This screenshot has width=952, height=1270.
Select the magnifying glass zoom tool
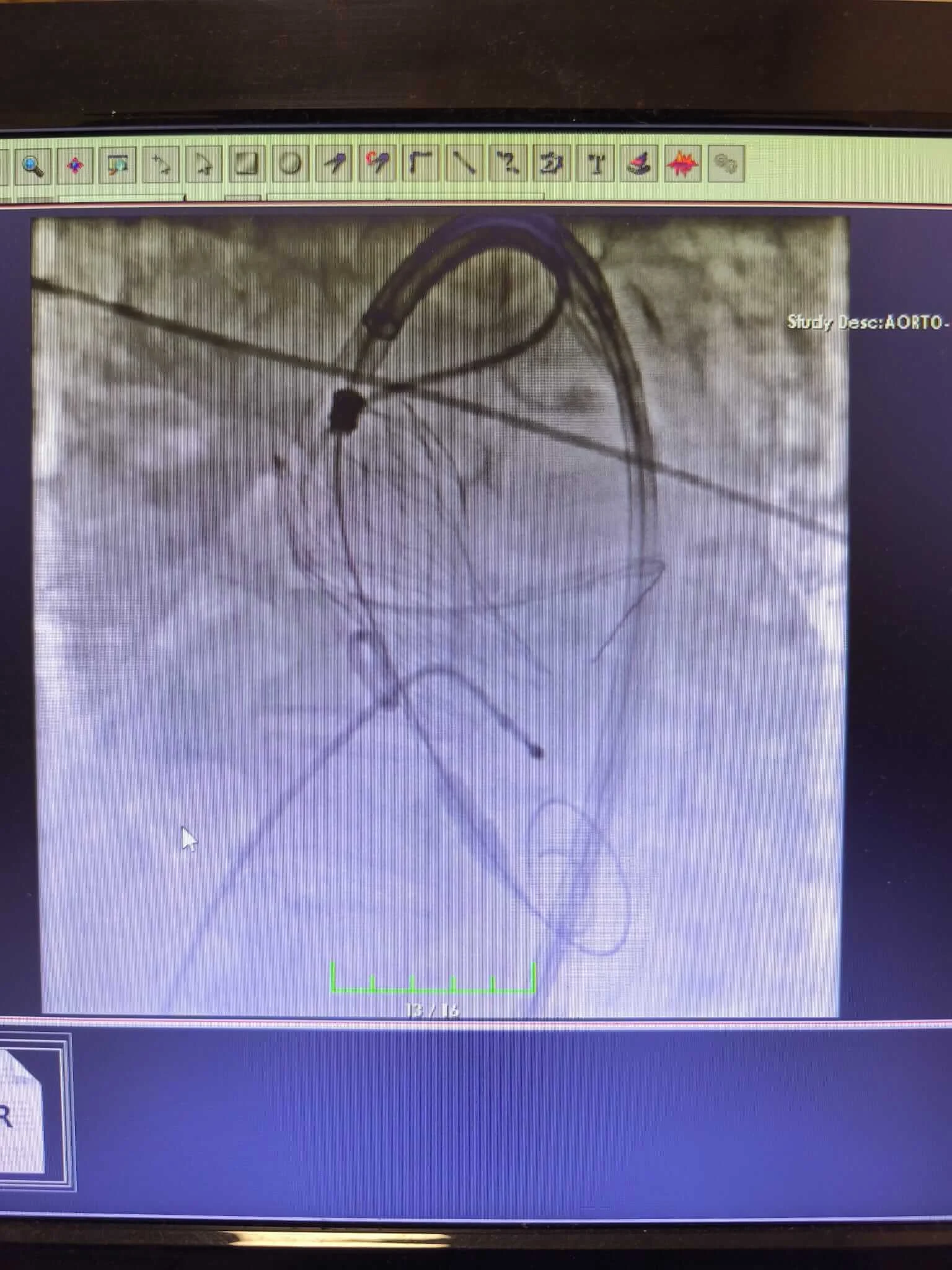[32, 166]
